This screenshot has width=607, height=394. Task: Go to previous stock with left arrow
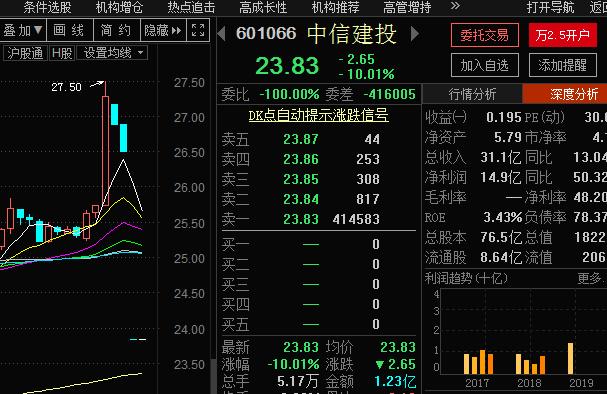coord(221,34)
